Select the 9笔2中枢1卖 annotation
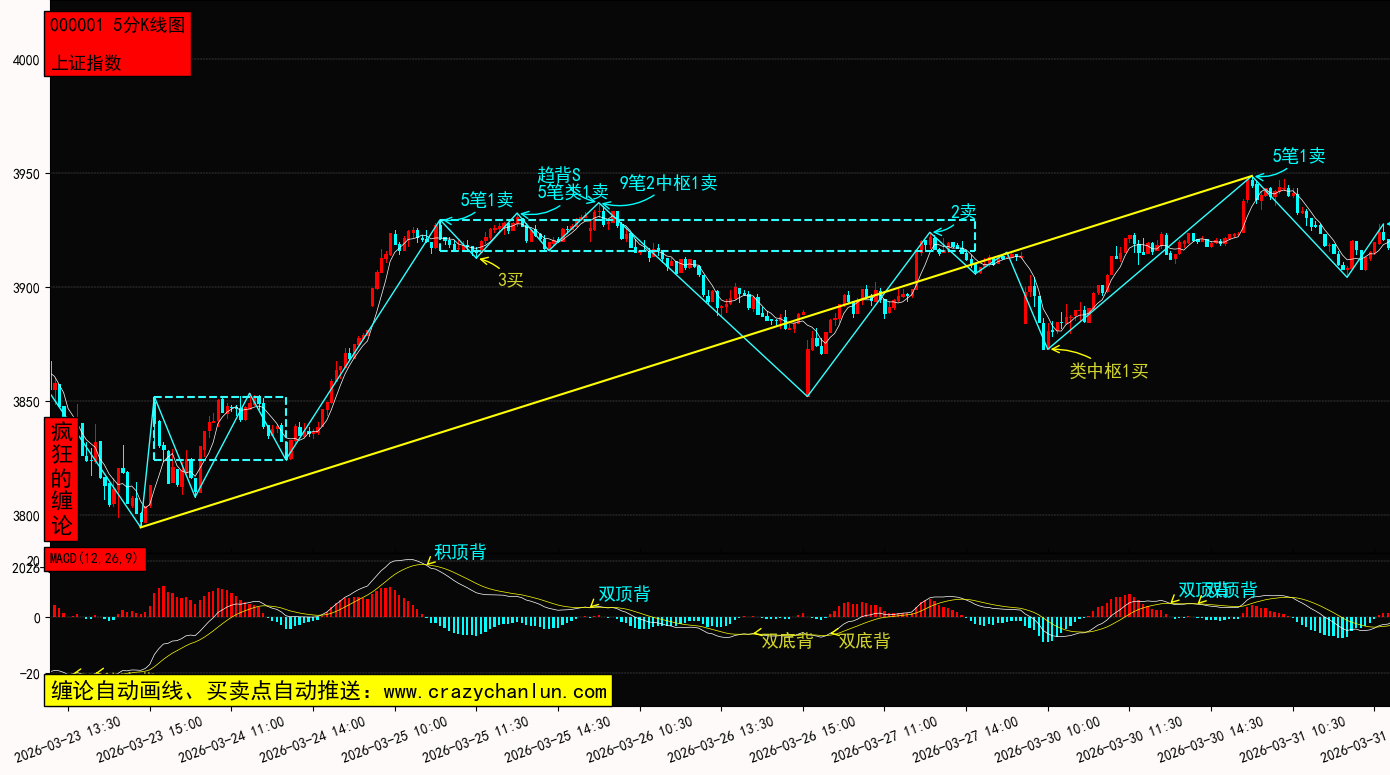1390x775 pixels. click(x=668, y=183)
